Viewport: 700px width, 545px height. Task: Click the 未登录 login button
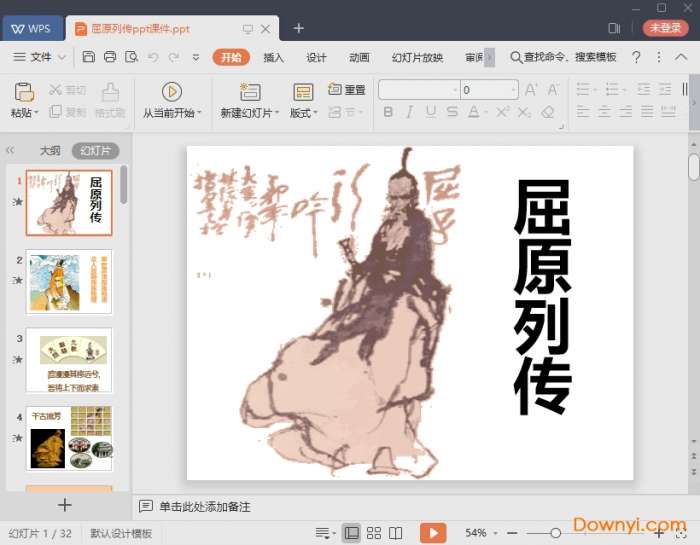point(665,28)
